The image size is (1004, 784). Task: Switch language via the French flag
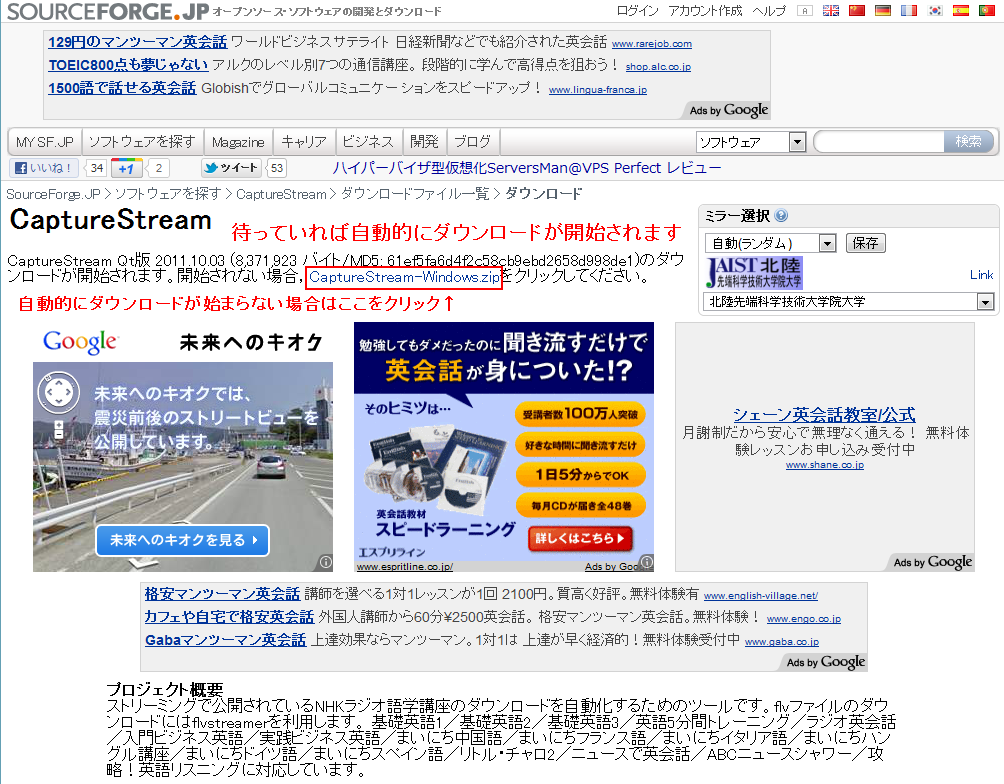(909, 10)
